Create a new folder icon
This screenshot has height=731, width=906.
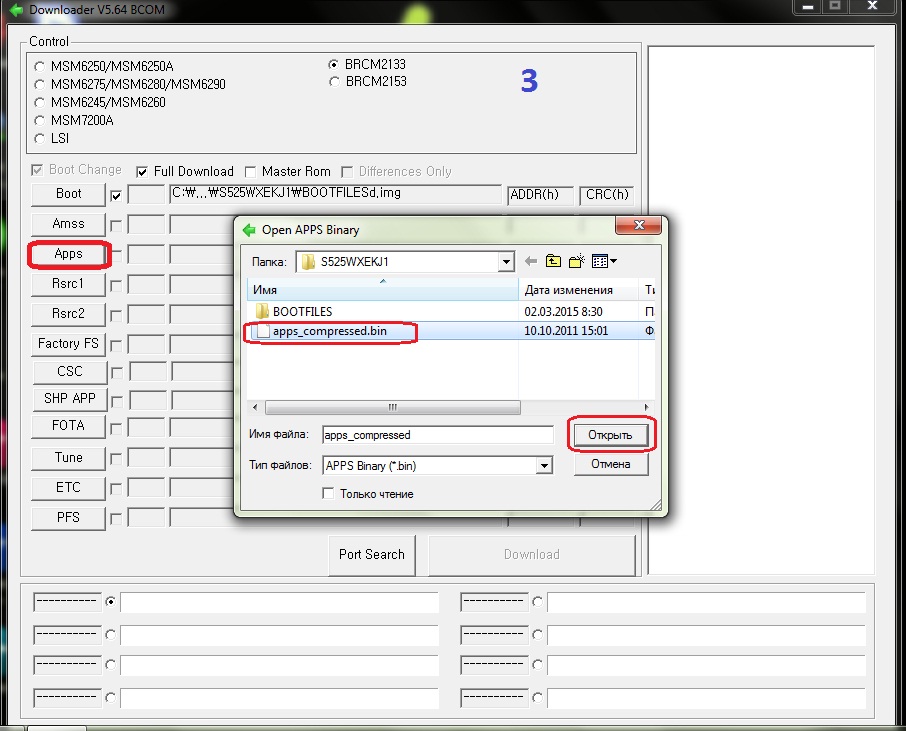pyautogui.click(x=577, y=262)
